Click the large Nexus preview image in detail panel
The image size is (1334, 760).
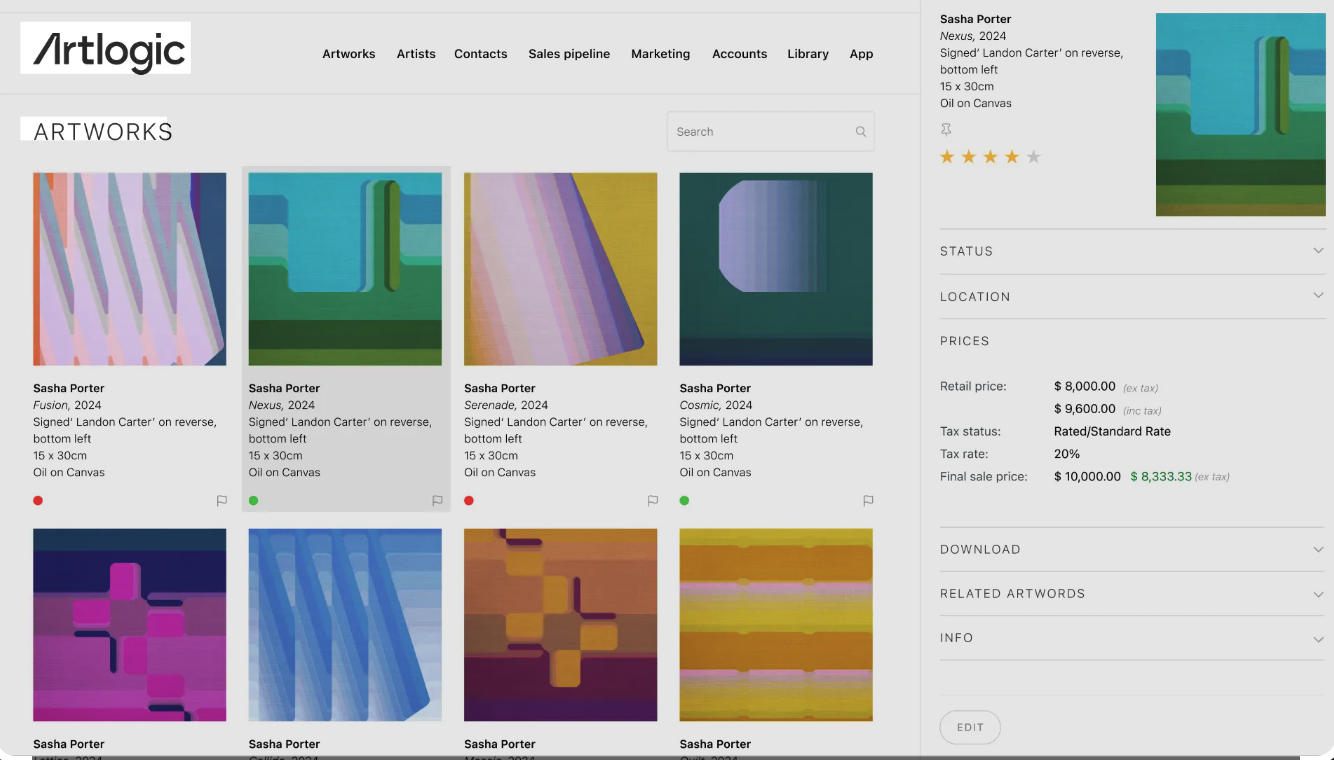1241,114
